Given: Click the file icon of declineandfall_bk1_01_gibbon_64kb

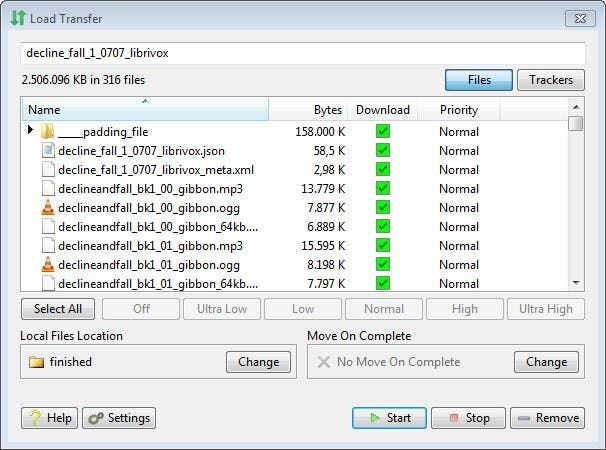Looking at the screenshot, I should (x=48, y=283).
